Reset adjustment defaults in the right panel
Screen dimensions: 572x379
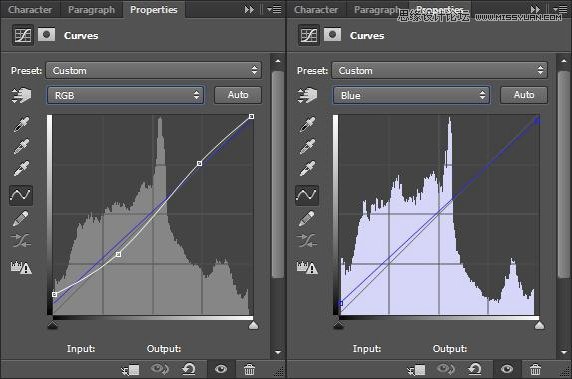475,370
